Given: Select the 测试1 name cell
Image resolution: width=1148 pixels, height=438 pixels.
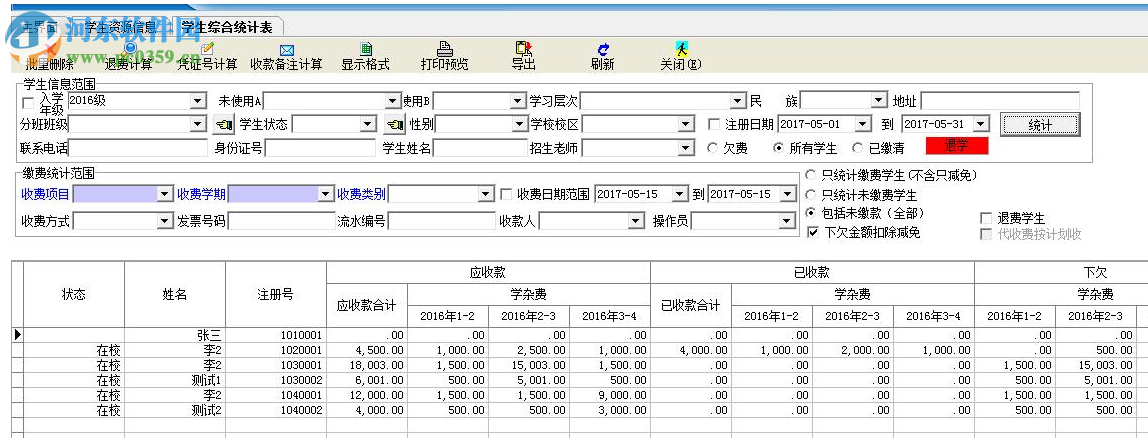Looking at the screenshot, I should 175,380.
